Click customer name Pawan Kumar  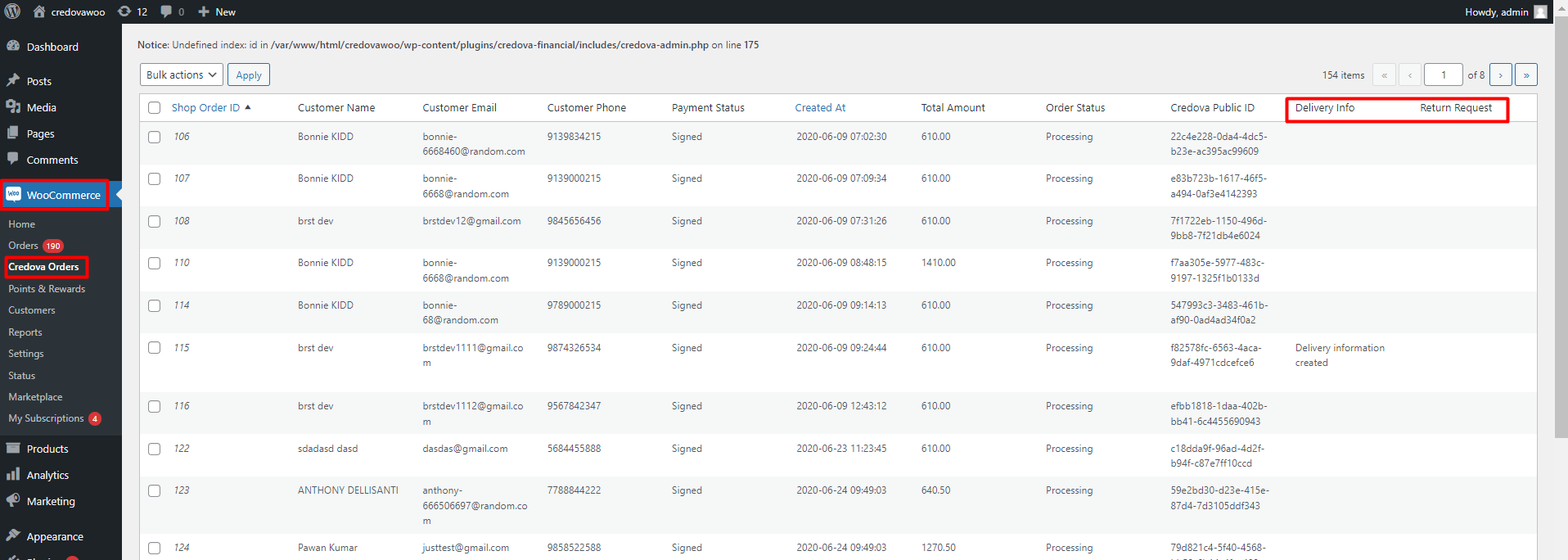tap(327, 547)
